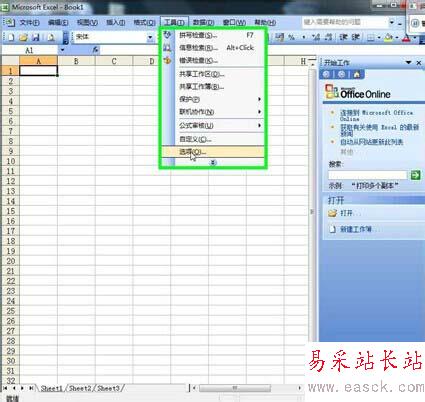Viewport: 425px width, 402px height.
Task: Switch to the Sheet1 tab
Action: click(51, 388)
